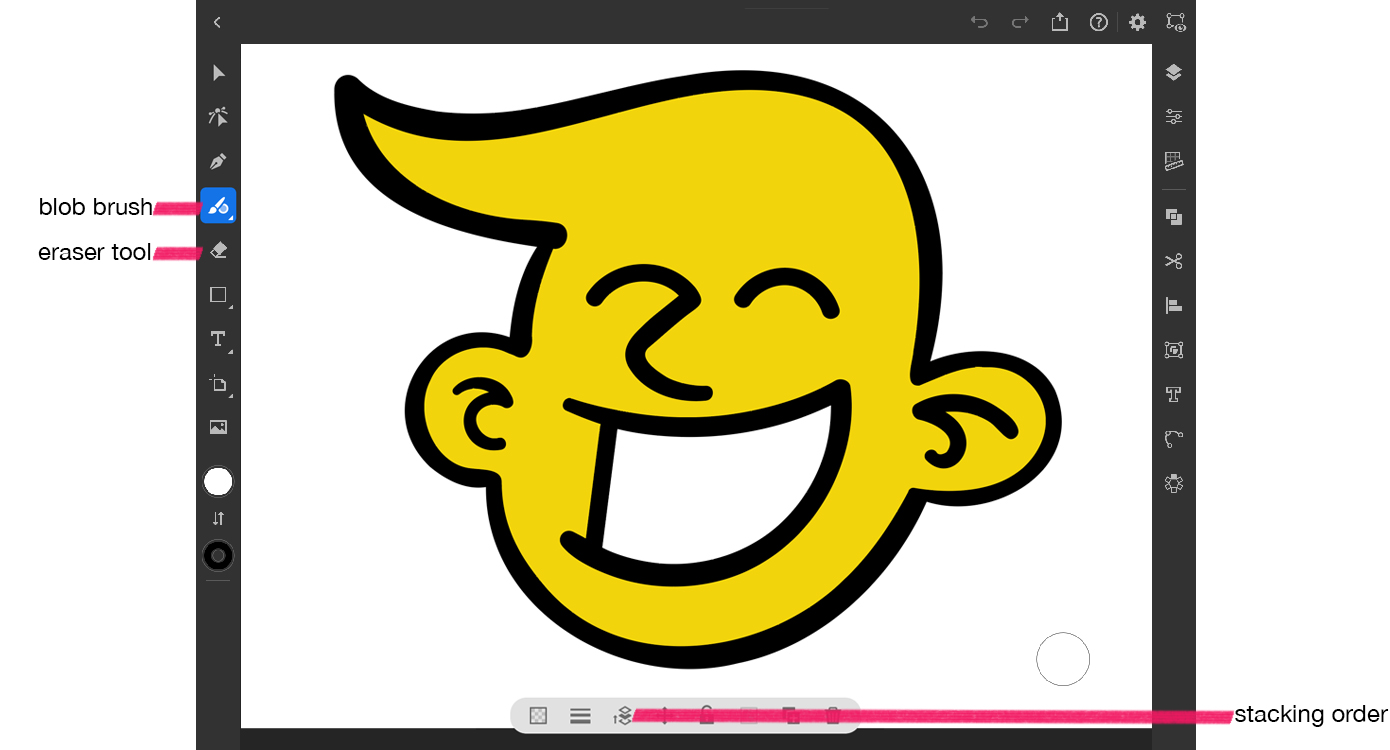Open the app Settings gear
This screenshot has height=750, width=1390.
(1137, 22)
